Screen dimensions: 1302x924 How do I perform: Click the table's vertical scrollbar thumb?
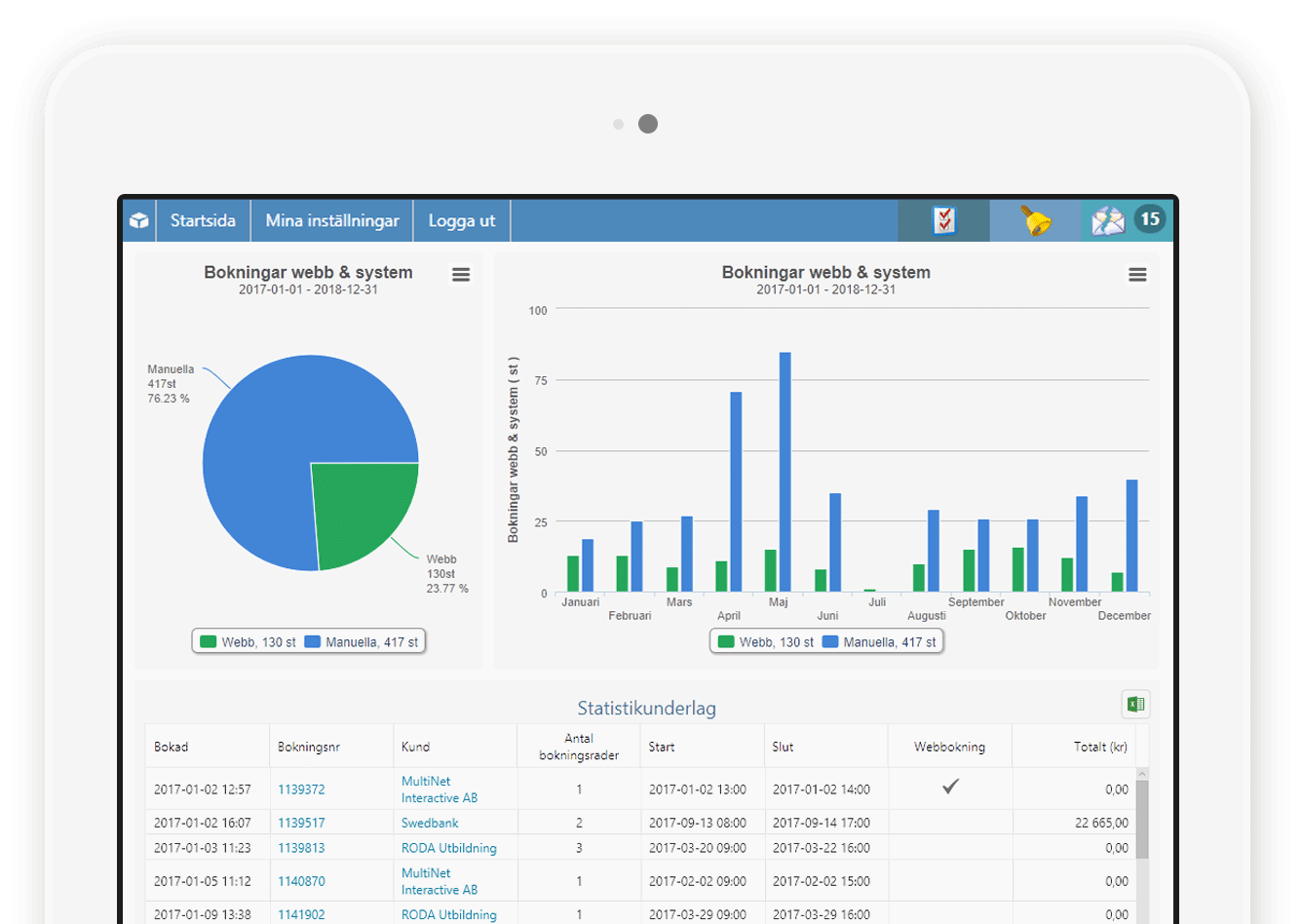[1142, 819]
